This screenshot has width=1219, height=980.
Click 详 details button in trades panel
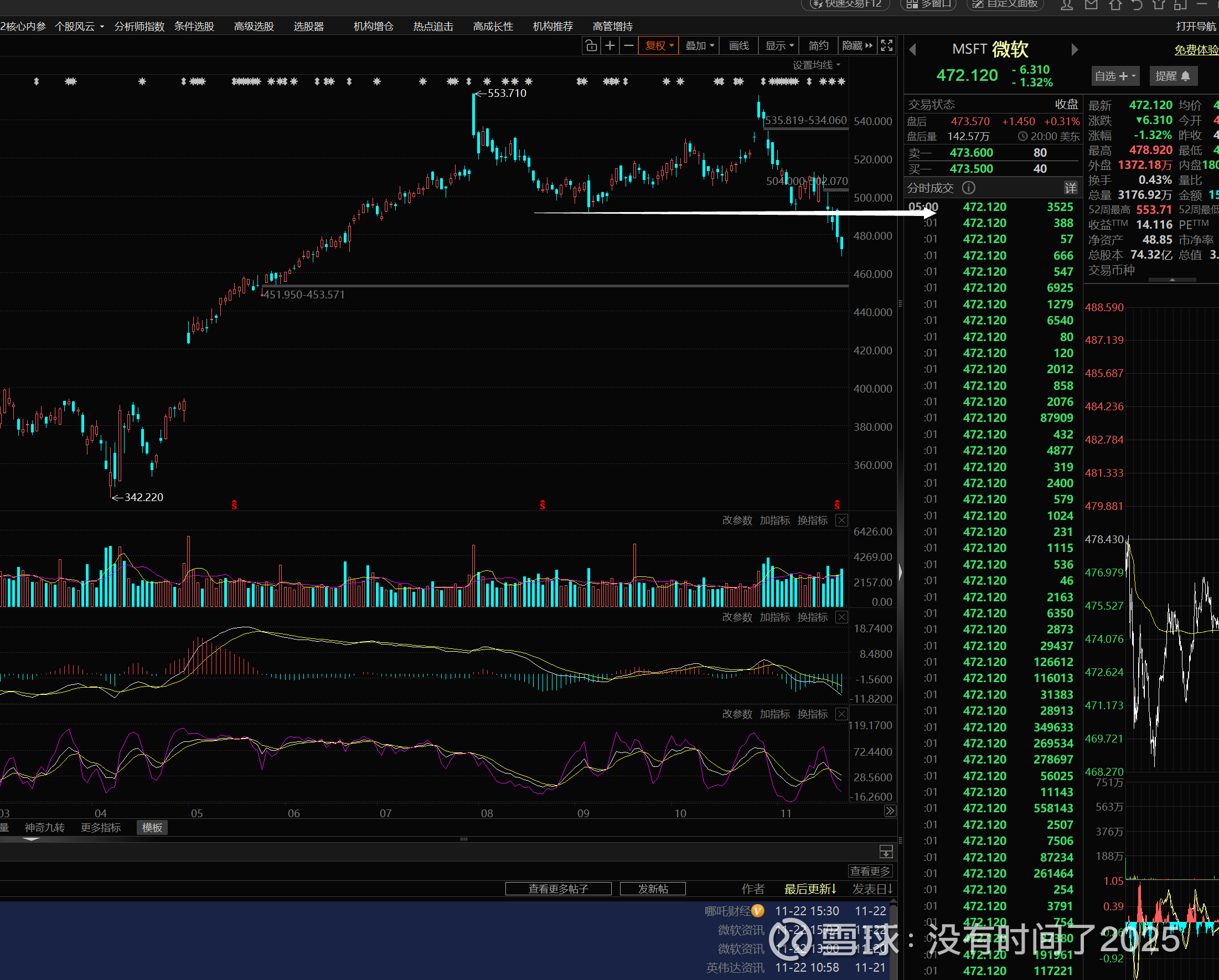tap(1070, 188)
